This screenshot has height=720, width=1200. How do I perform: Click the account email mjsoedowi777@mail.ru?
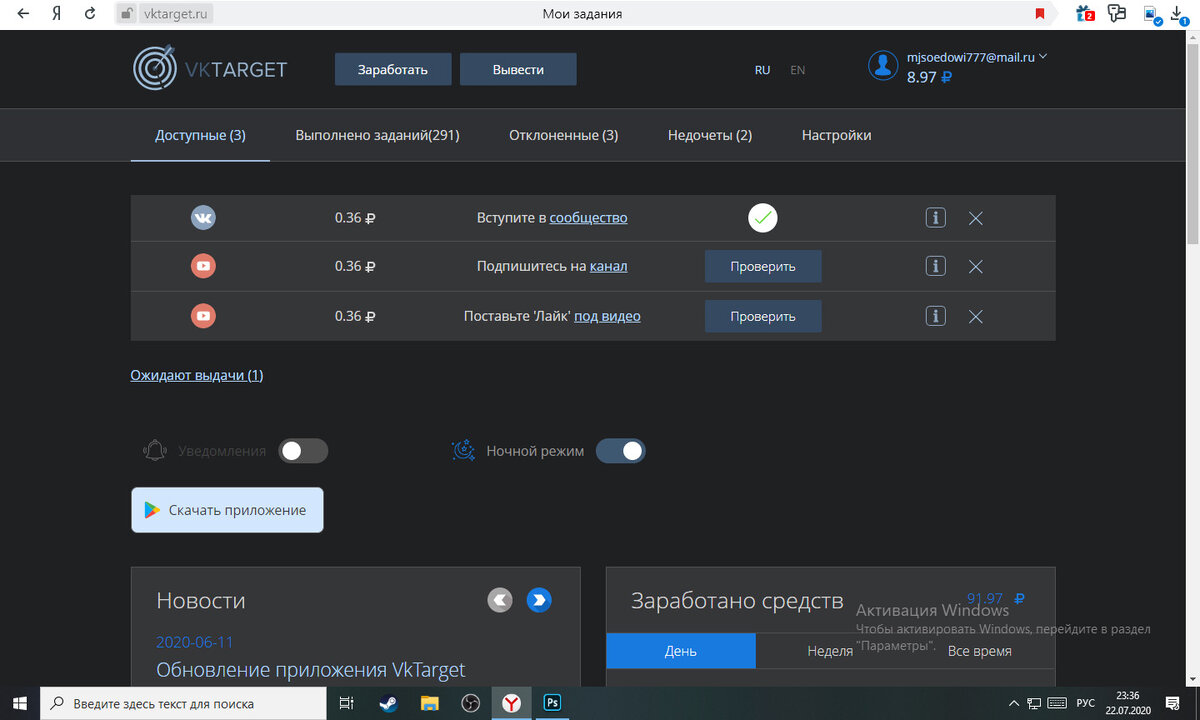[x=970, y=57]
